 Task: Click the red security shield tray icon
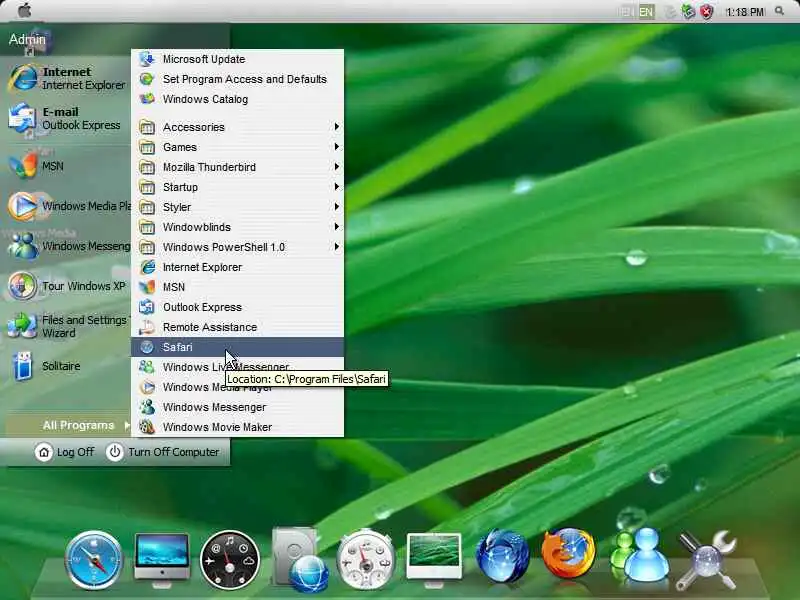pos(707,12)
